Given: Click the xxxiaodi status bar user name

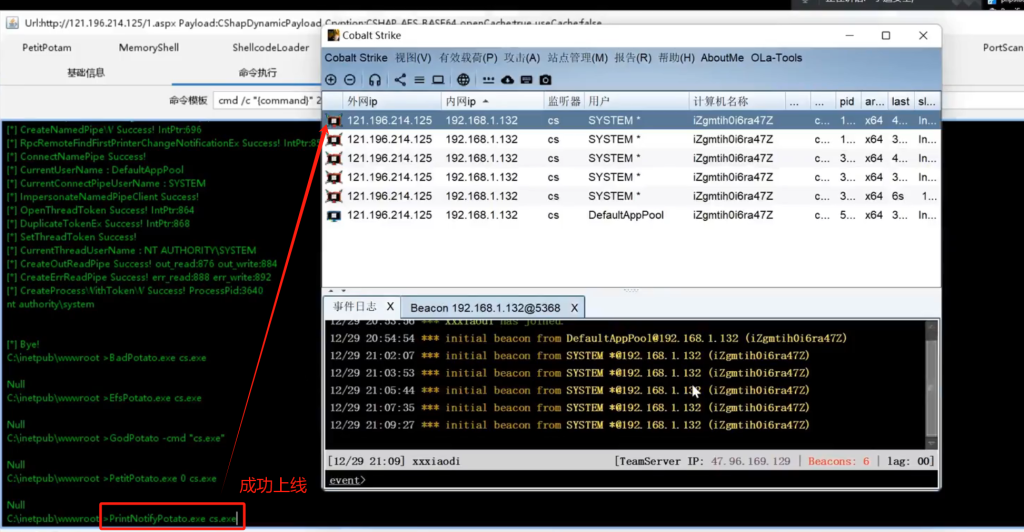Looking at the screenshot, I should (436, 461).
